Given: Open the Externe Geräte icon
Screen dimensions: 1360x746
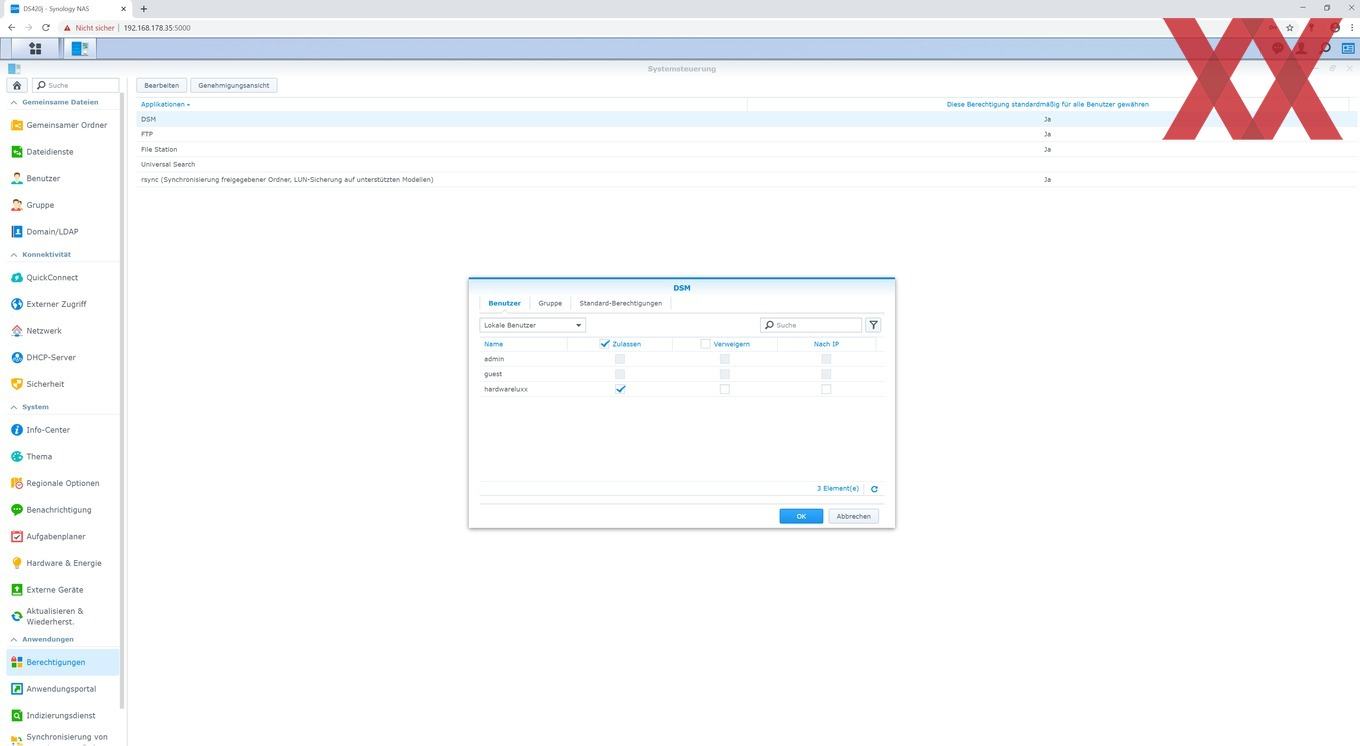Looking at the screenshot, I should point(17,590).
